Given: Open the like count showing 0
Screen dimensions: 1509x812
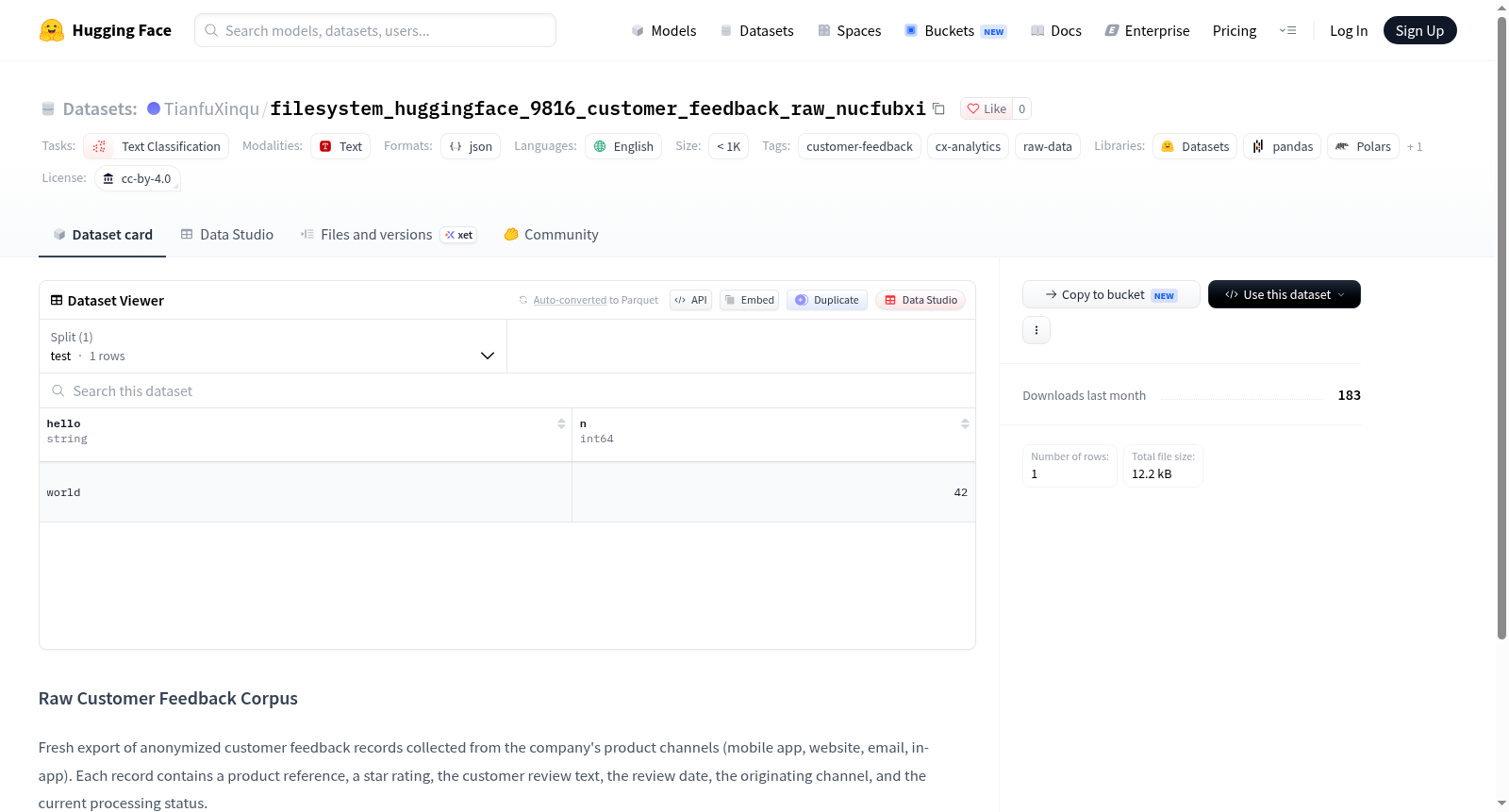Looking at the screenshot, I should pyautogui.click(x=1021, y=108).
